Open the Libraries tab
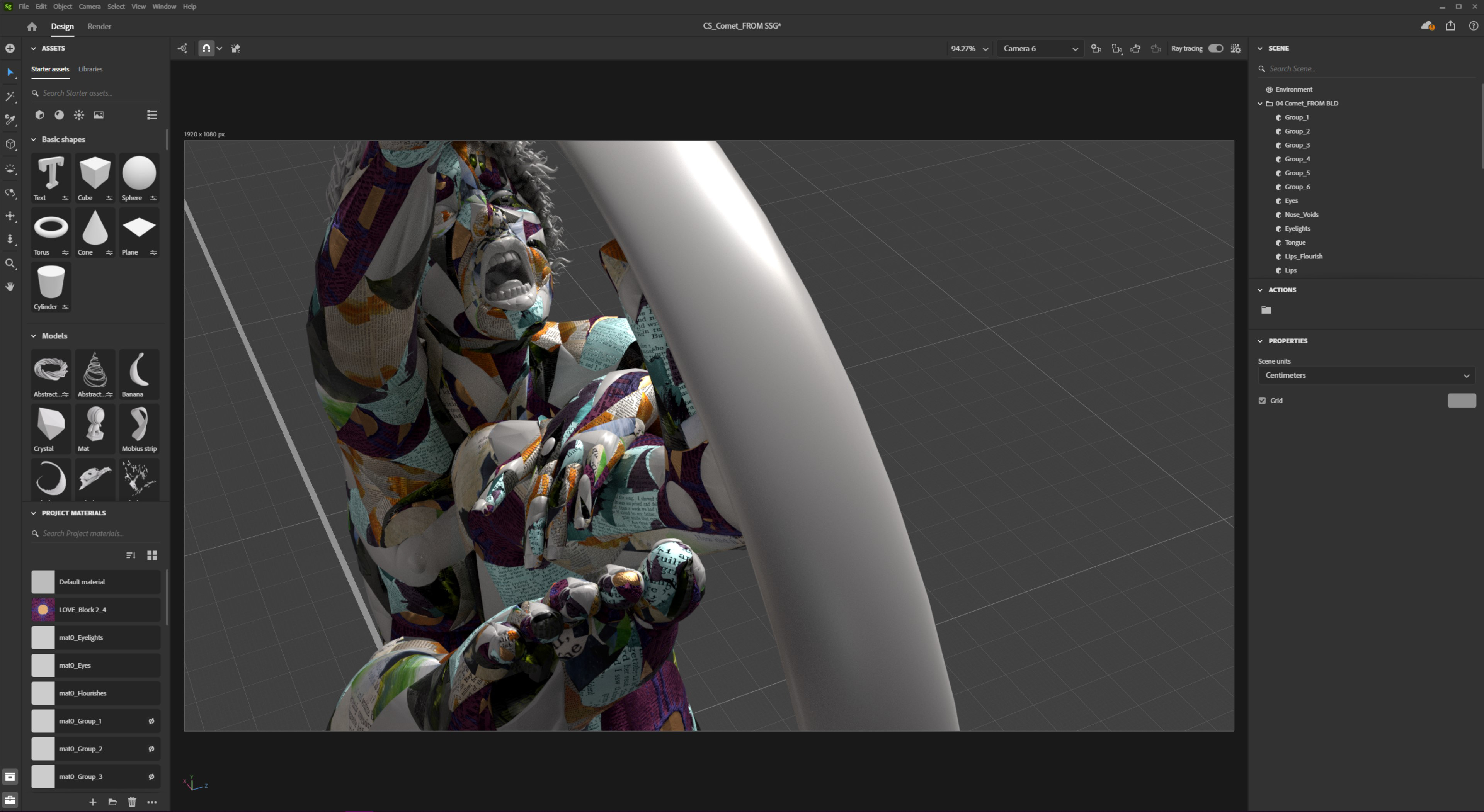The width and height of the screenshot is (1484, 812). pos(90,69)
